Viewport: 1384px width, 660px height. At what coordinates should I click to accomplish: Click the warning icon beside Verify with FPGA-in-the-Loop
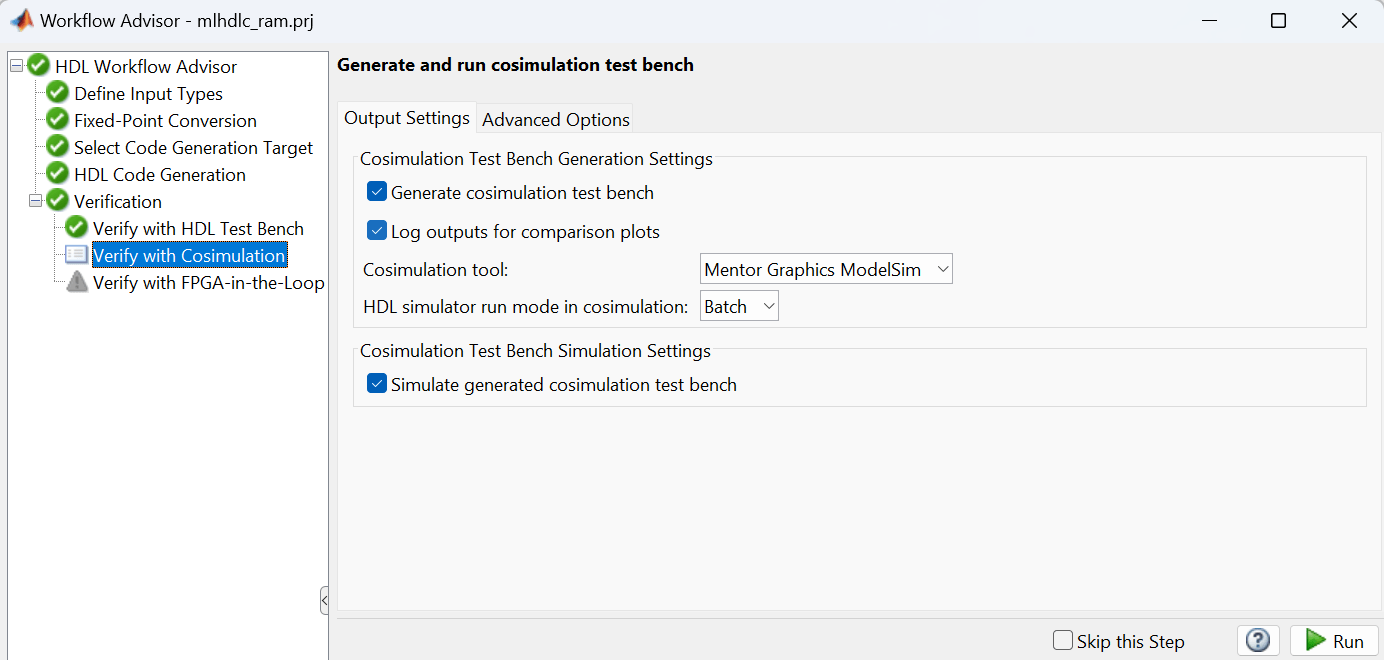click(76, 283)
